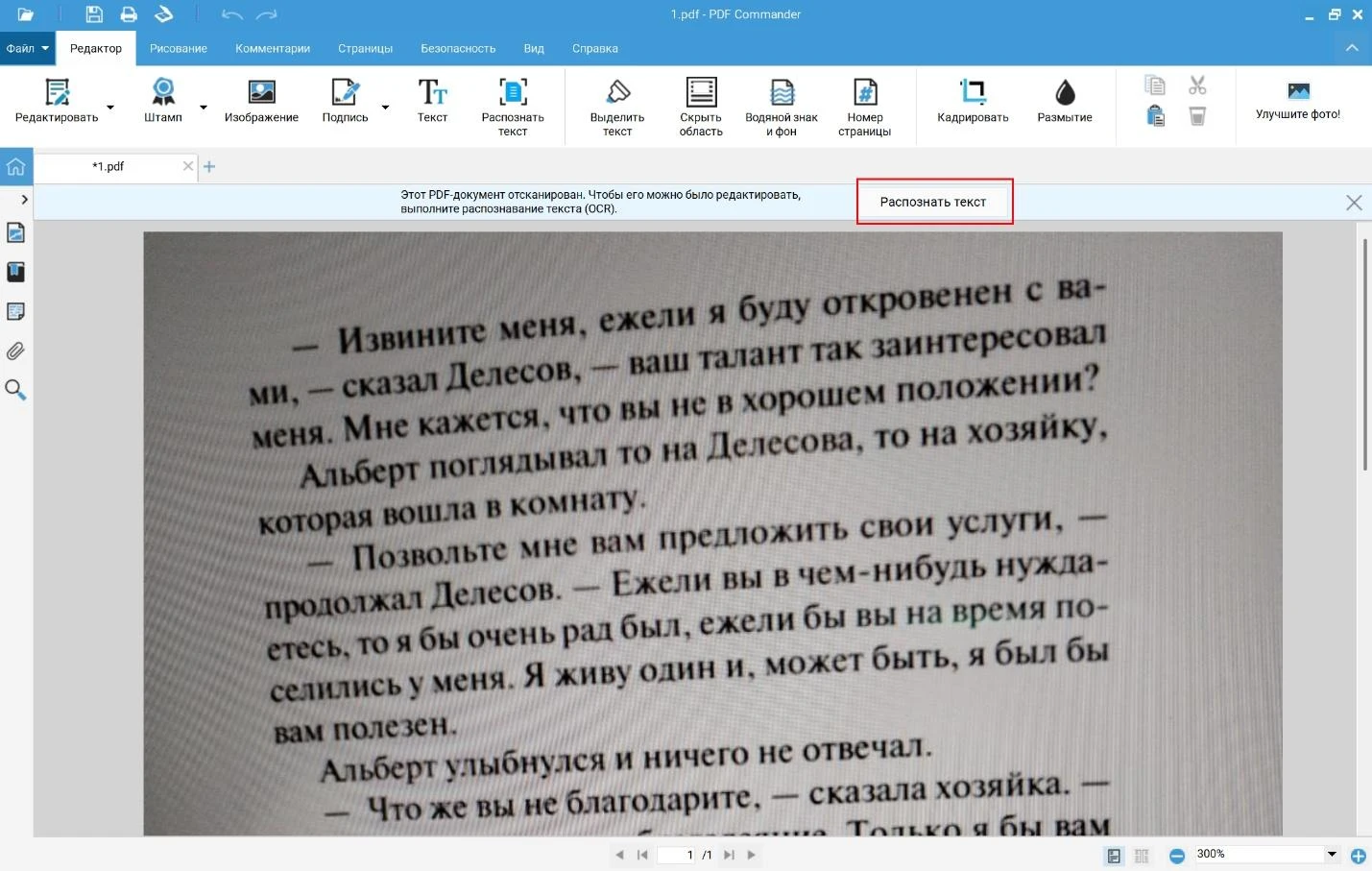Screen dimensions: 1372x871
Task: Redo the last undone action
Action: click(267, 14)
